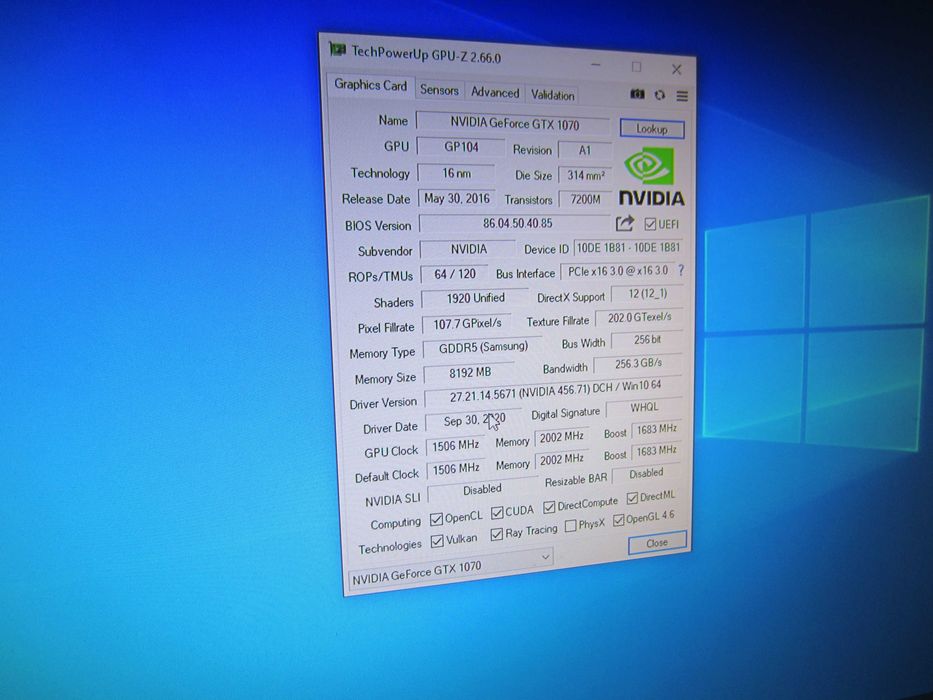933x700 pixels.
Task: Click the Memory Type field GDDR5 (Samsung)
Action: [x=483, y=348]
